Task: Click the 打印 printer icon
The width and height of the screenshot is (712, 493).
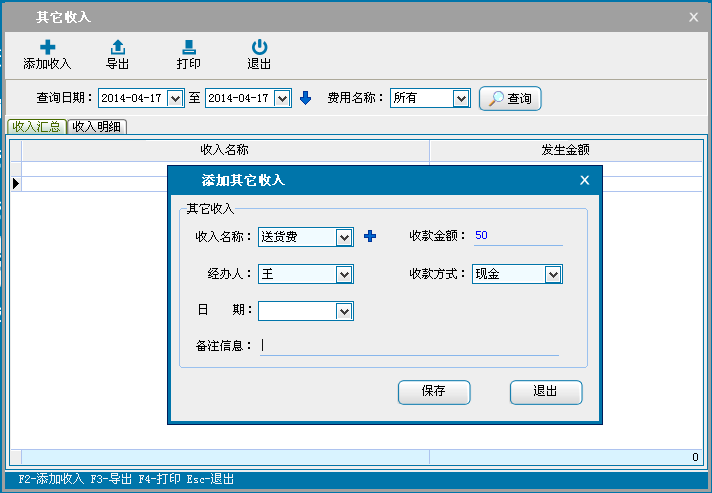Action: (188, 47)
